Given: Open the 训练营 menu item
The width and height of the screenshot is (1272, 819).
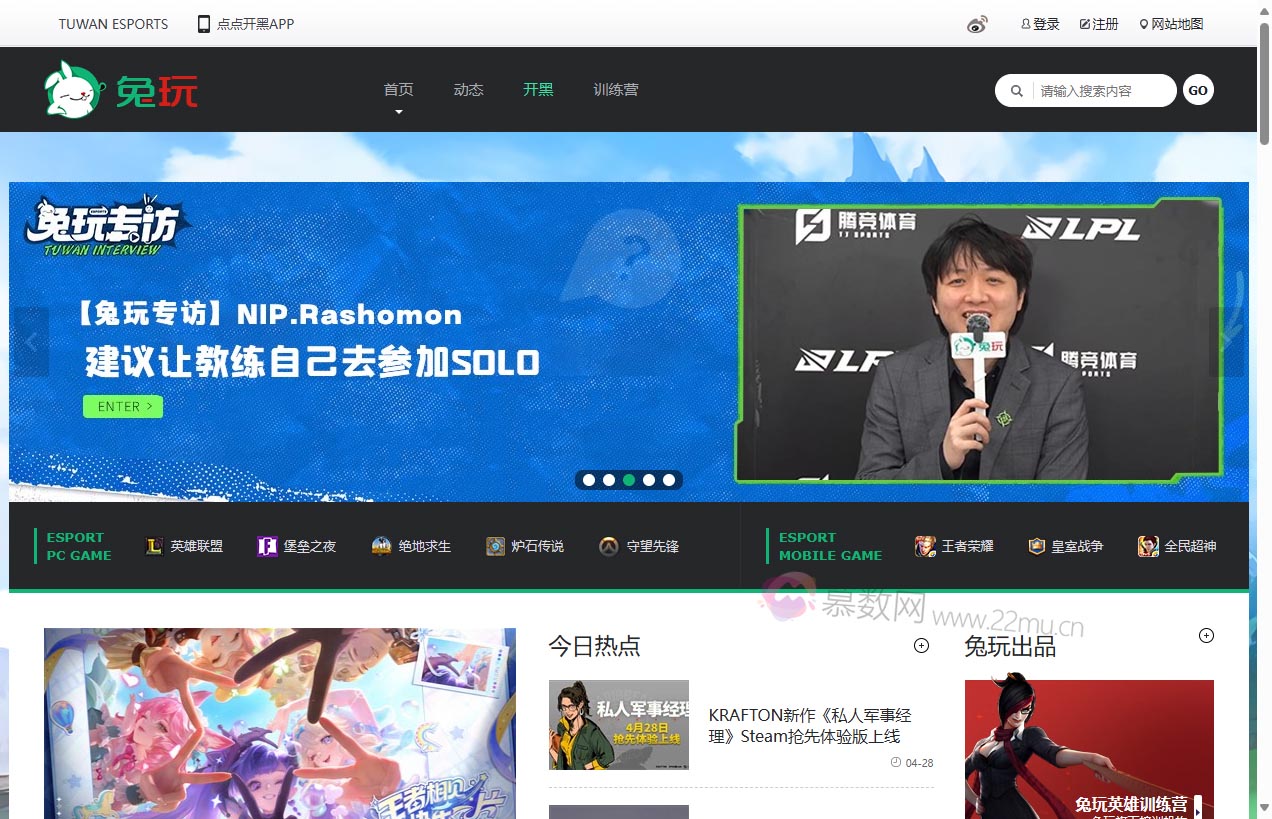Looking at the screenshot, I should pyautogui.click(x=617, y=88).
